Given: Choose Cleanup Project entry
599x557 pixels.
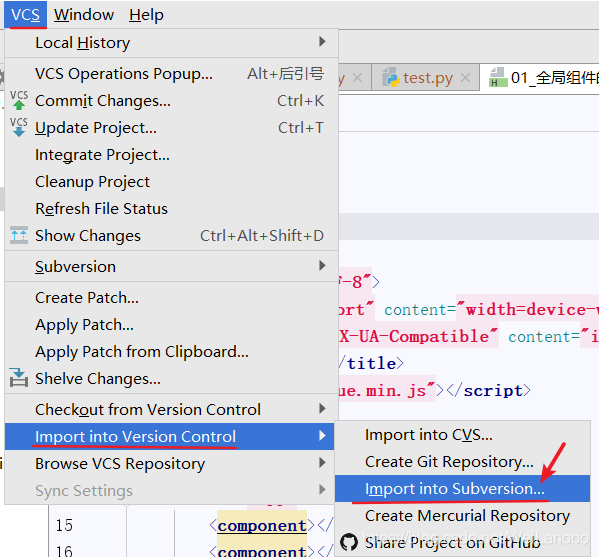Looking at the screenshot, I should 172,182.
